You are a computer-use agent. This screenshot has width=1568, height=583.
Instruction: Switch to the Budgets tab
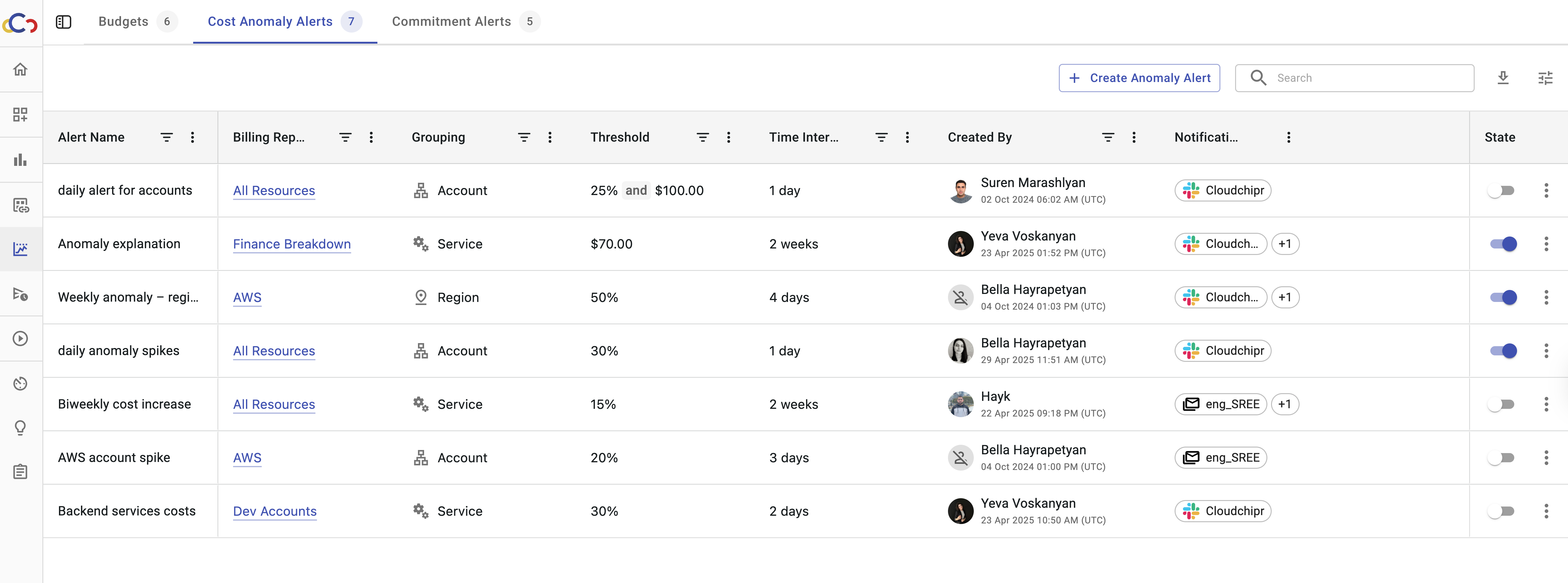pos(123,22)
